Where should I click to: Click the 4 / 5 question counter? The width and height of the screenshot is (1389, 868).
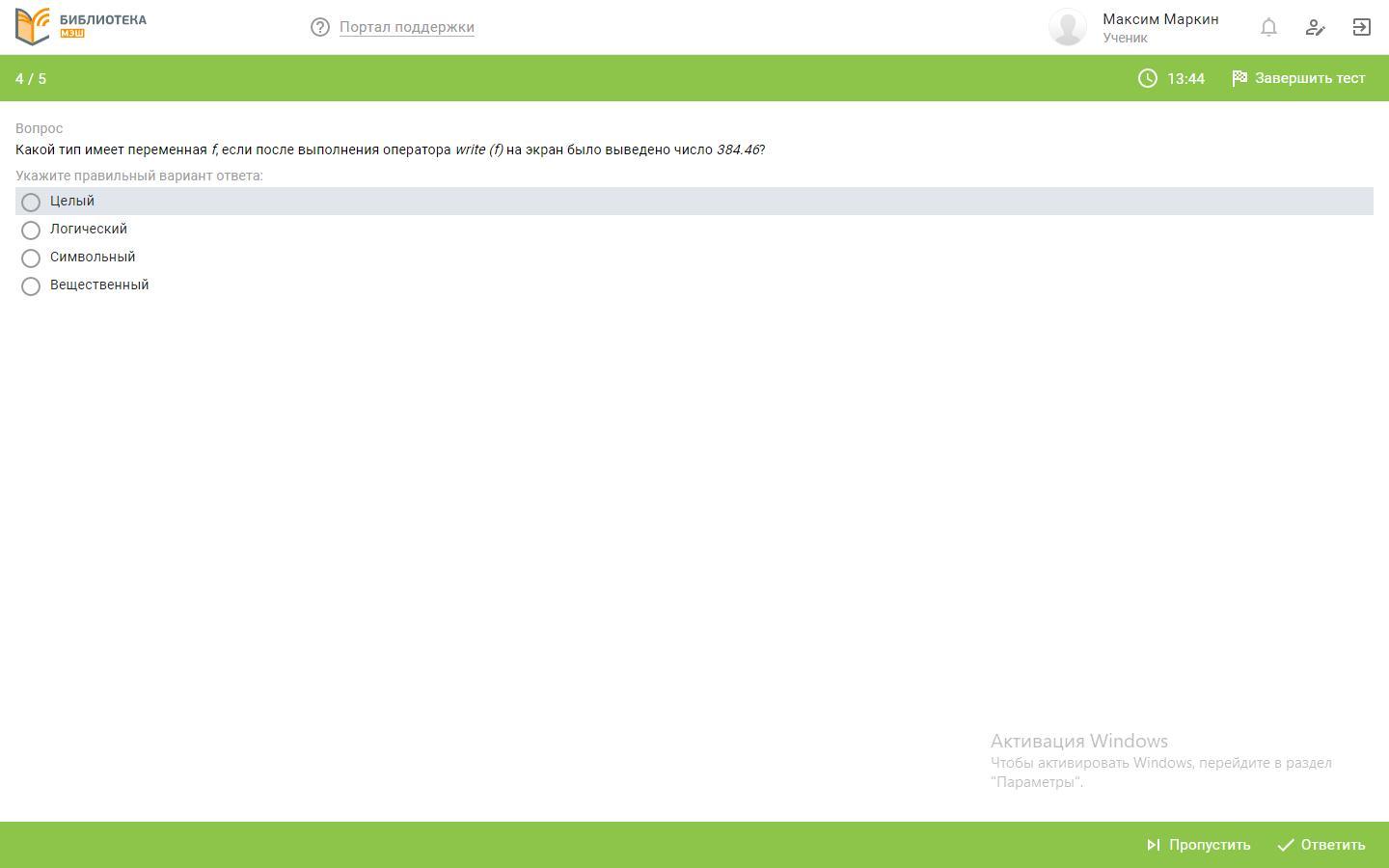tap(31, 79)
